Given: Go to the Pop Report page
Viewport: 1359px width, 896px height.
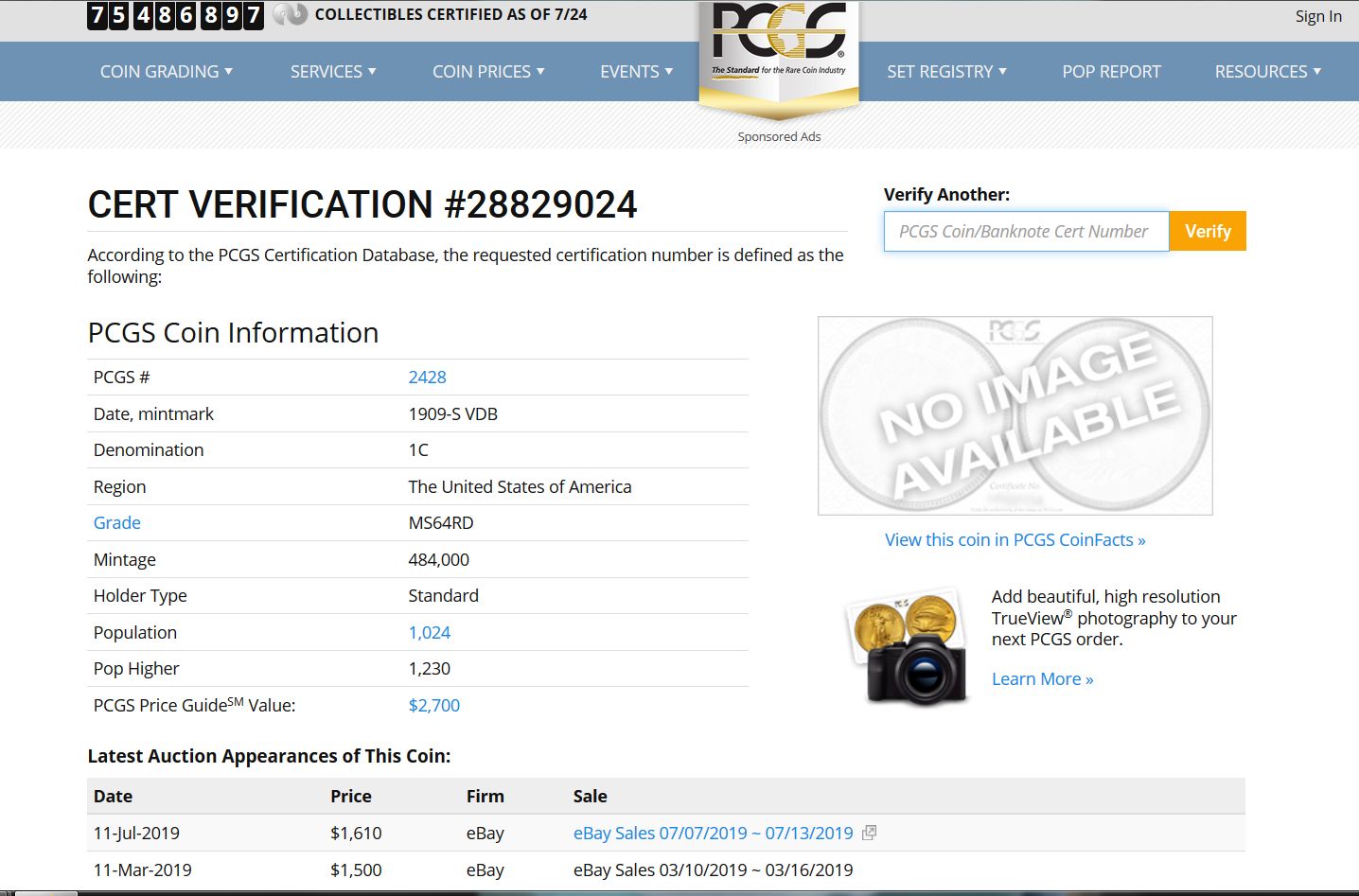Looking at the screenshot, I should pos(1111,72).
